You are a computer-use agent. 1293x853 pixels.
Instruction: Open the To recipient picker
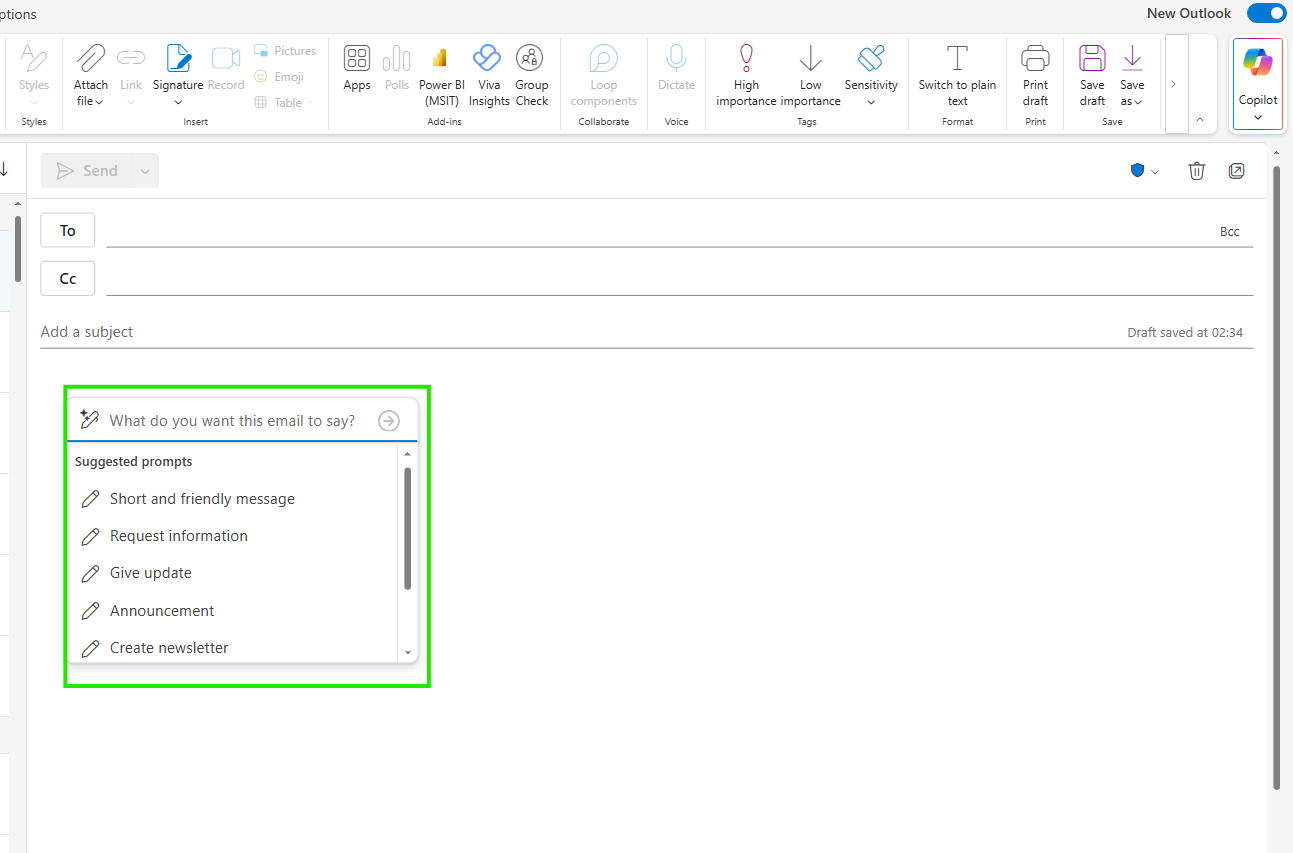(x=67, y=230)
